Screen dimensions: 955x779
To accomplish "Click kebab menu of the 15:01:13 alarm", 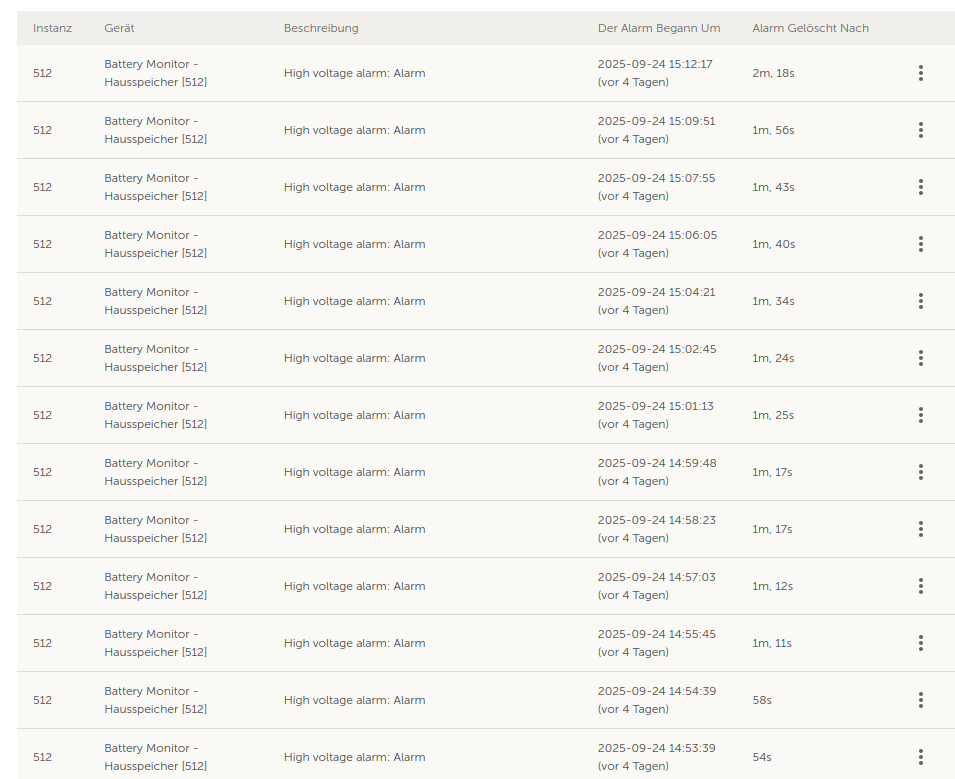I will point(920,415).
